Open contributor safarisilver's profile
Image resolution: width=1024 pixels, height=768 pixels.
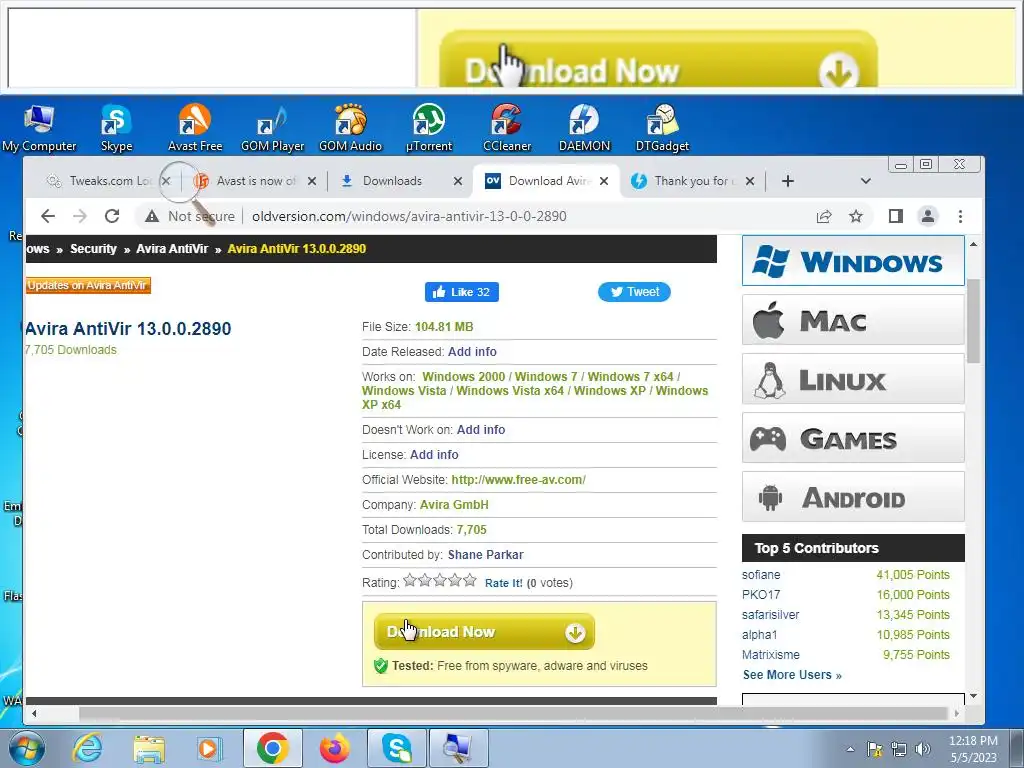click(x=771, y=615)
